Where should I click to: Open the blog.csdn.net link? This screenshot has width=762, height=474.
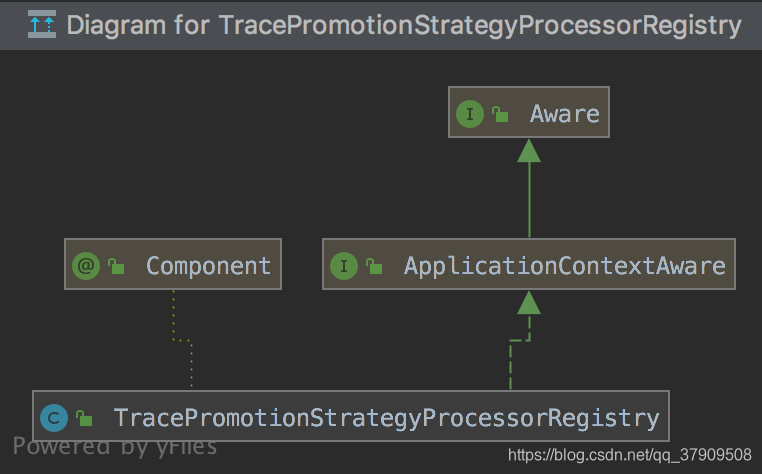629,455
